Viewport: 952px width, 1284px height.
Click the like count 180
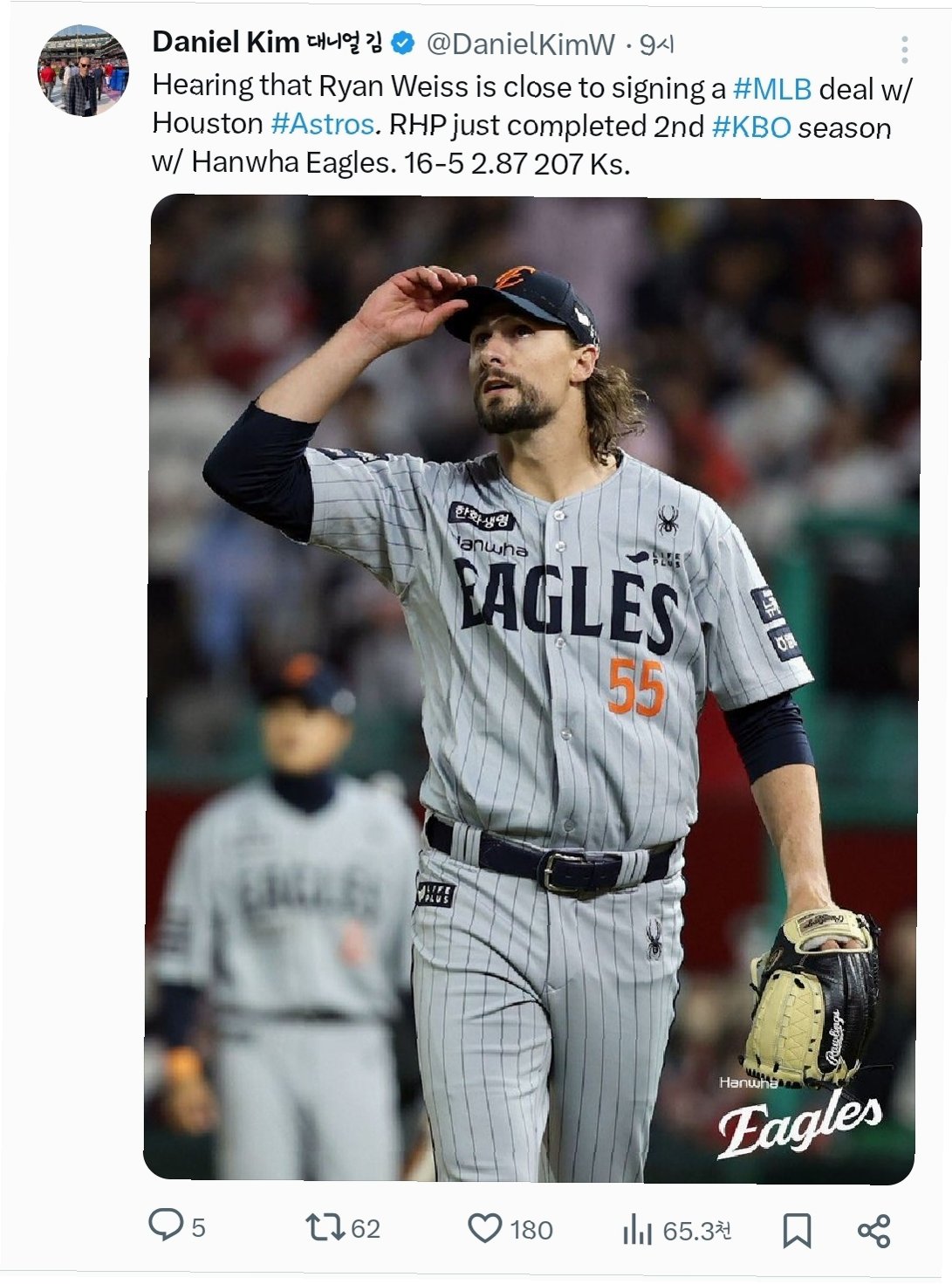531,1230
